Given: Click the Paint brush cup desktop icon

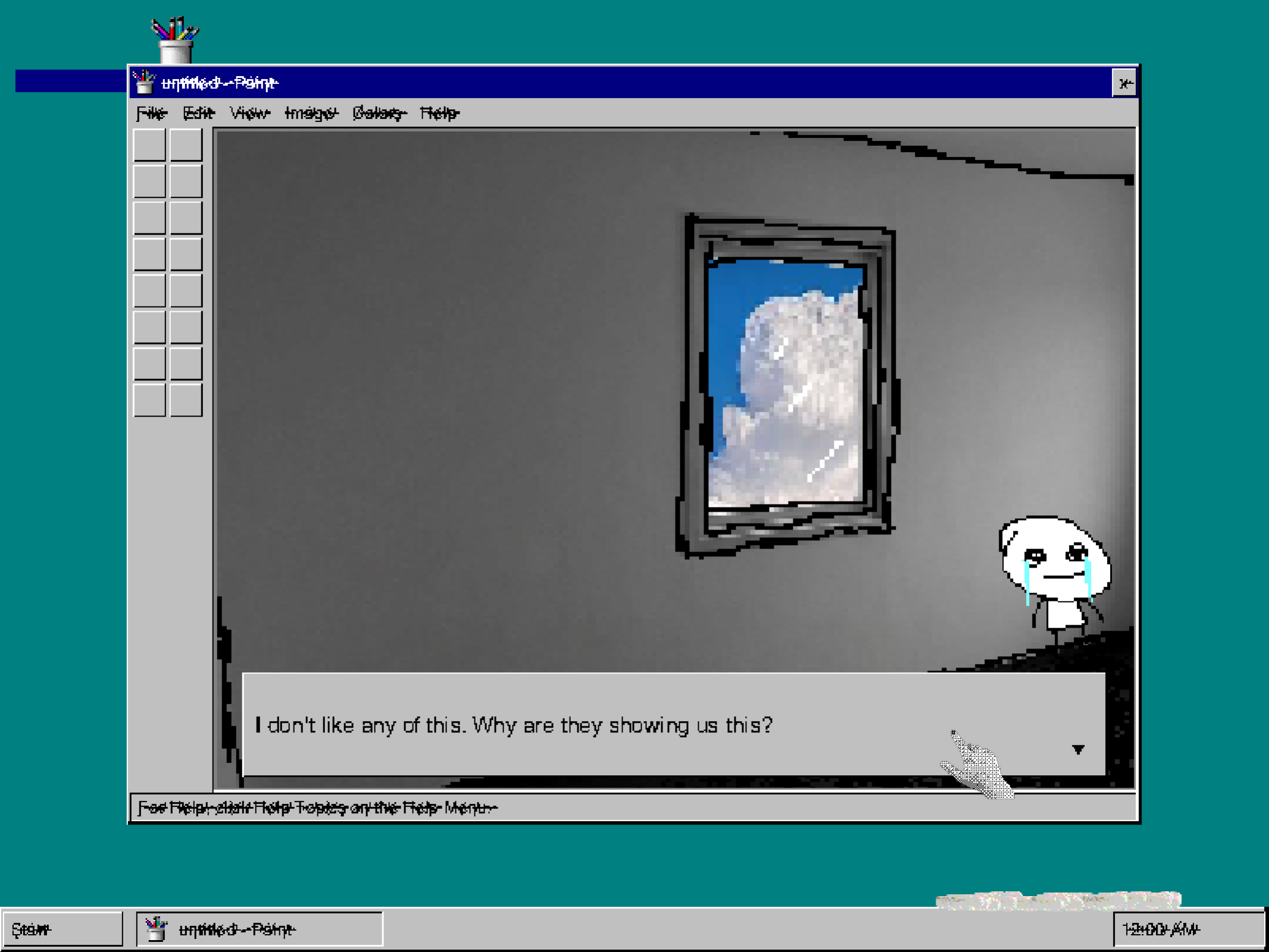Looking at the screenshot, I should (x=175, y=40).
